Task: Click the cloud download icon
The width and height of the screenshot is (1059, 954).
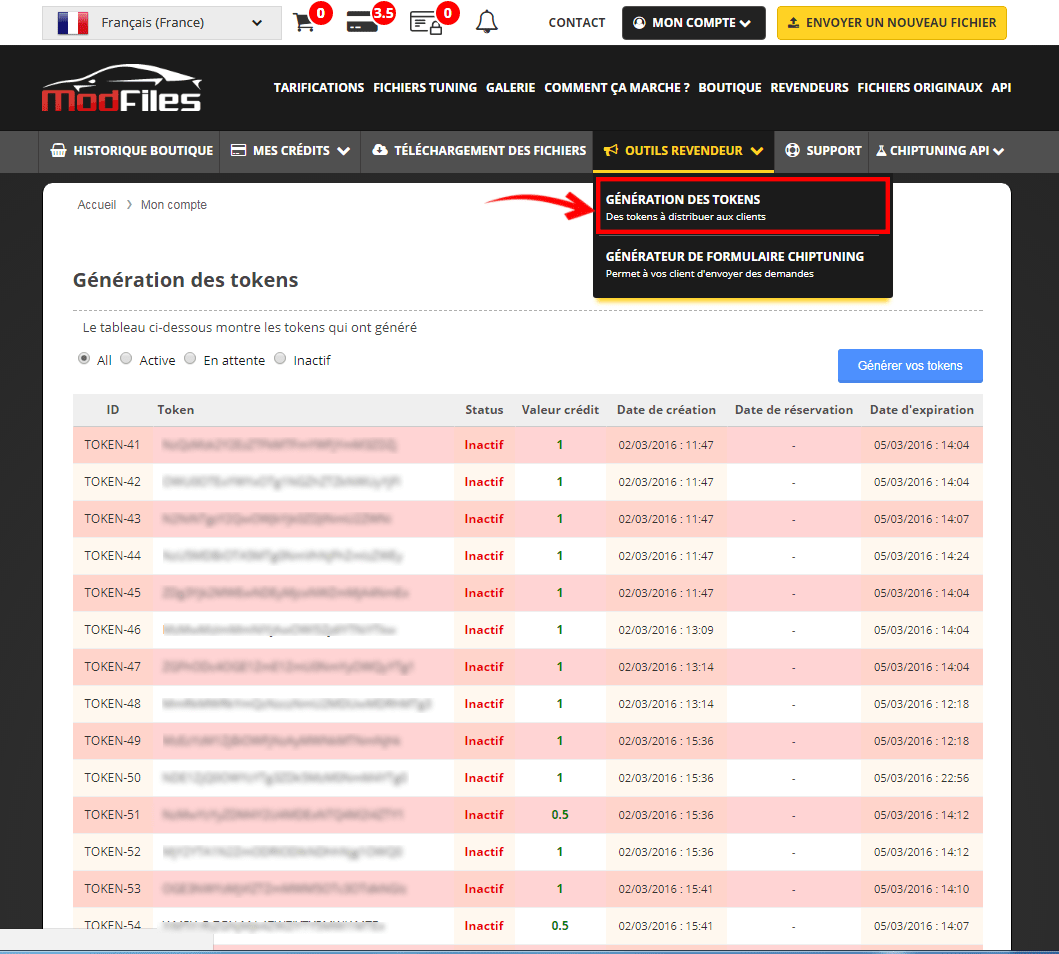Action: point(380,151)
